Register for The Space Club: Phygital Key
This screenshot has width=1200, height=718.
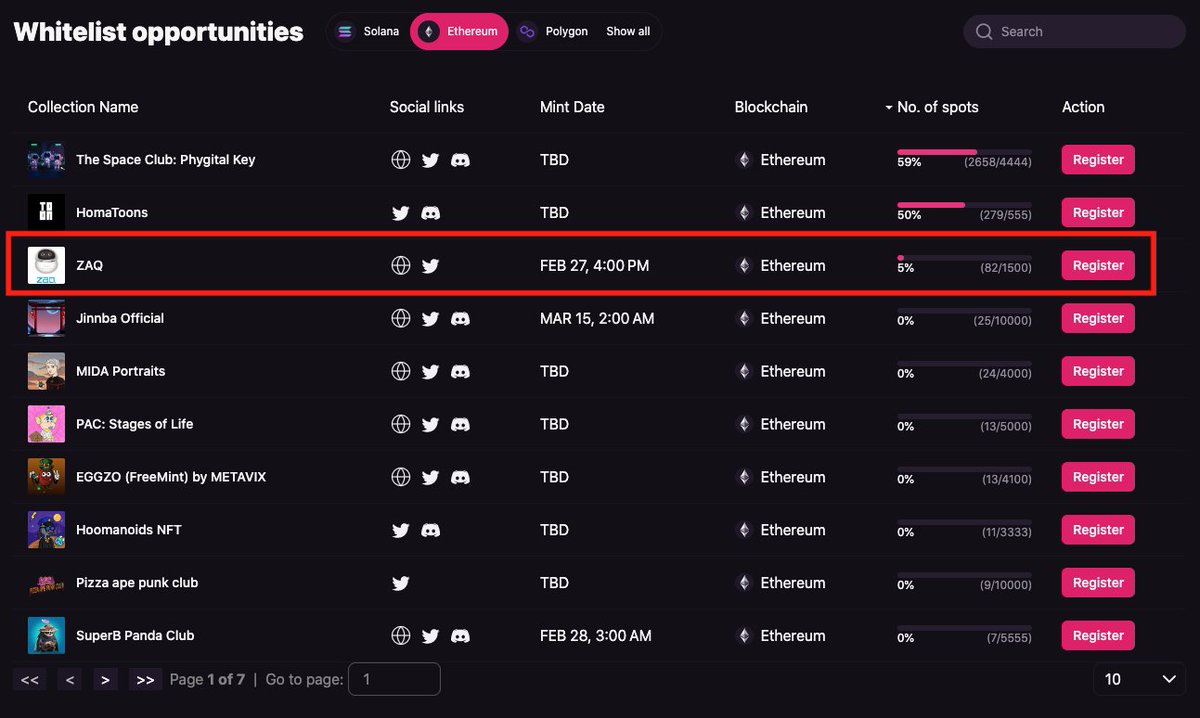pyautogui.click(x=1098, y=160)
